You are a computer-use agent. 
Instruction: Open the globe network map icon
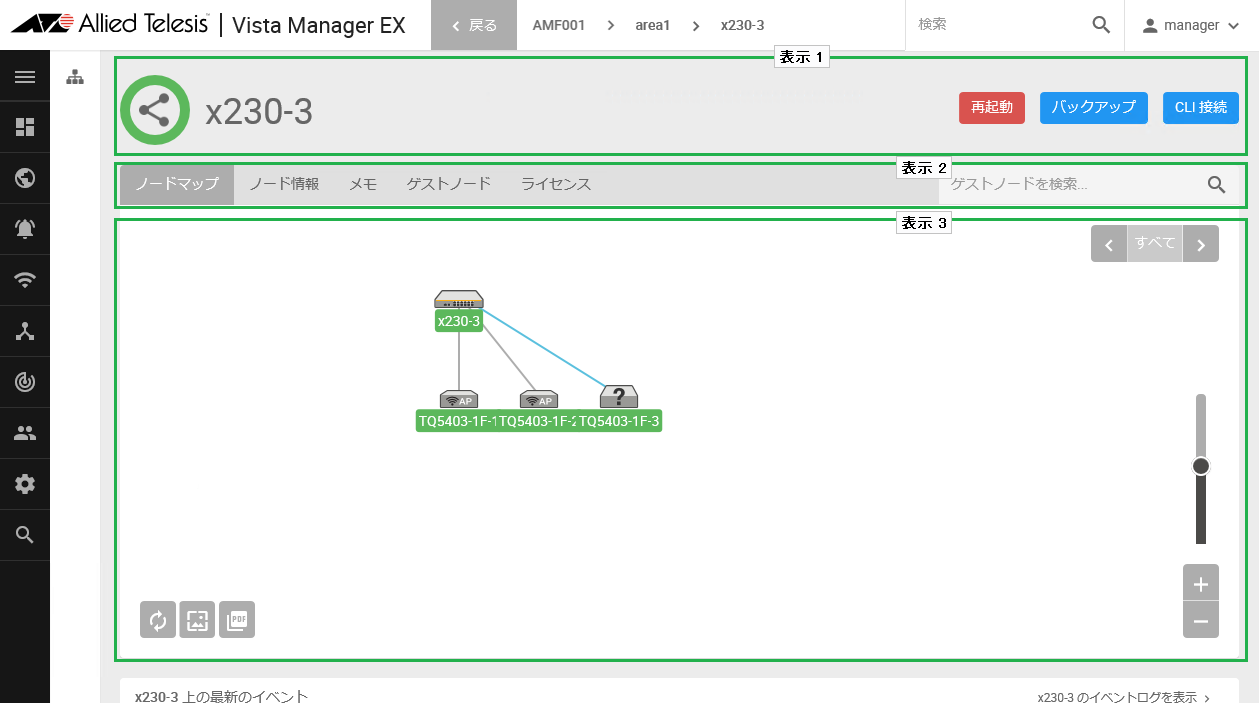pos(25,178)
